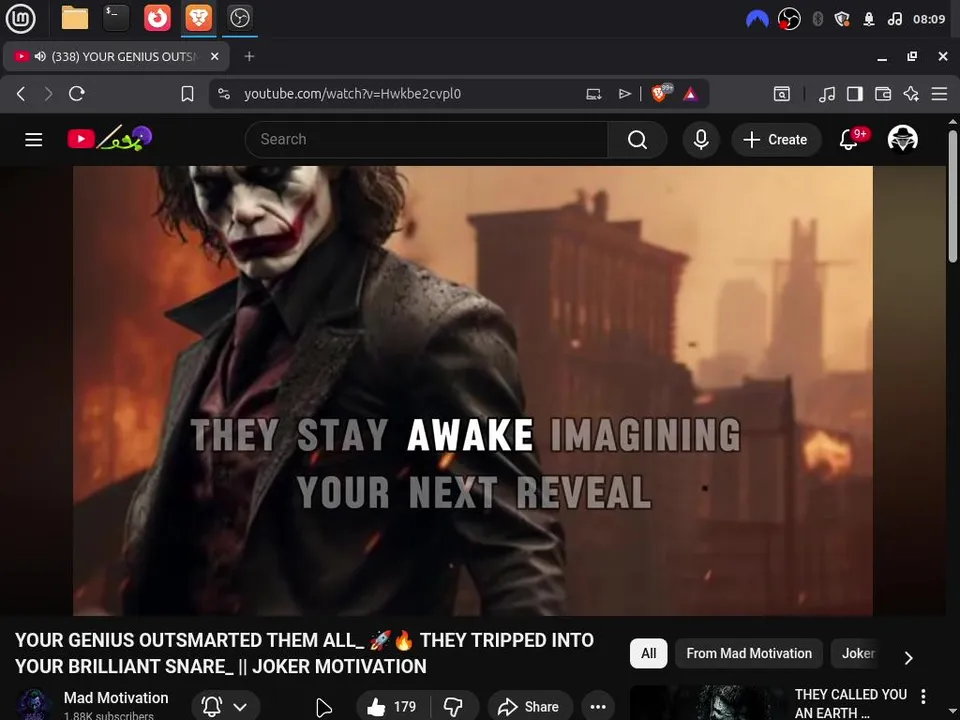Switch to the Brave browser panel icon
The height and width of the screenshot is (720, 960).
[198, 18]
